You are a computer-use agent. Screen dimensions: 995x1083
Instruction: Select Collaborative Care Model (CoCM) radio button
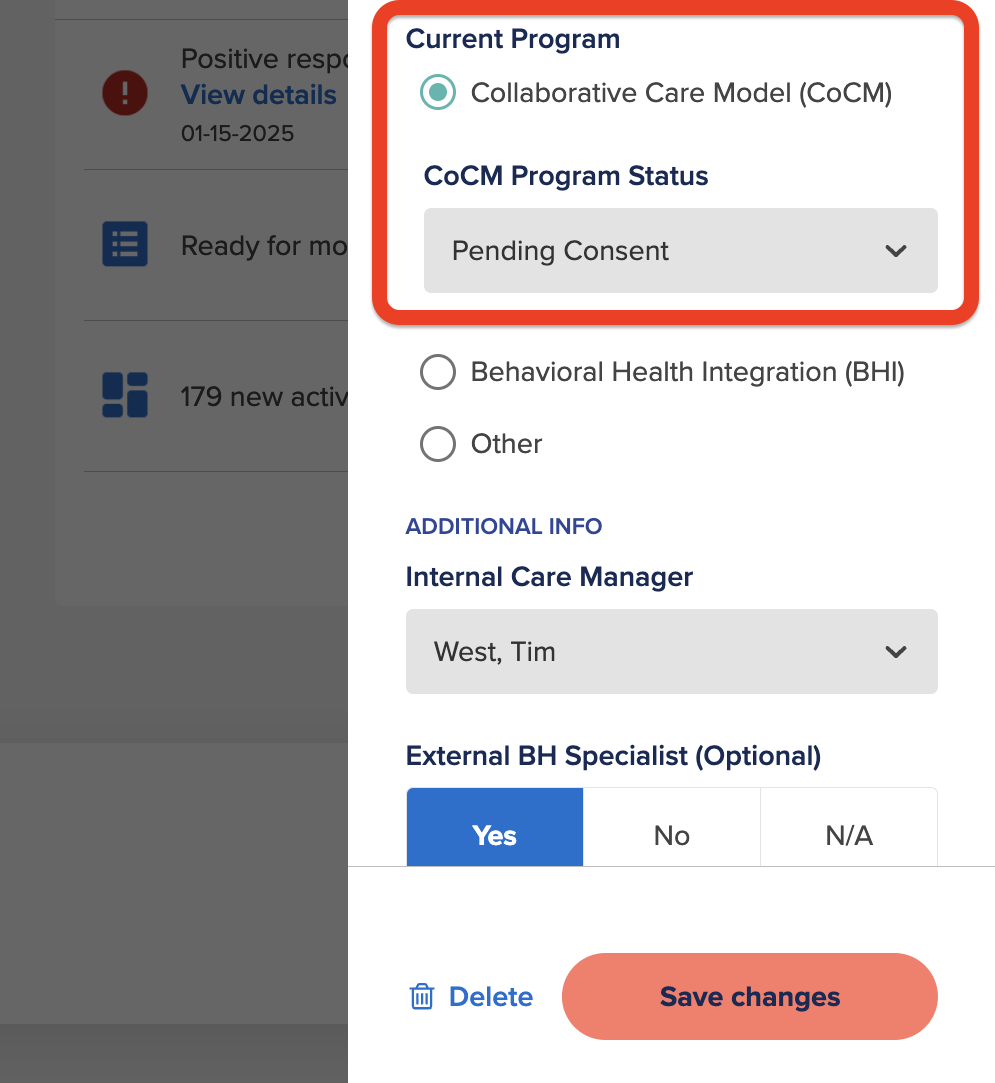coord(438,93)
